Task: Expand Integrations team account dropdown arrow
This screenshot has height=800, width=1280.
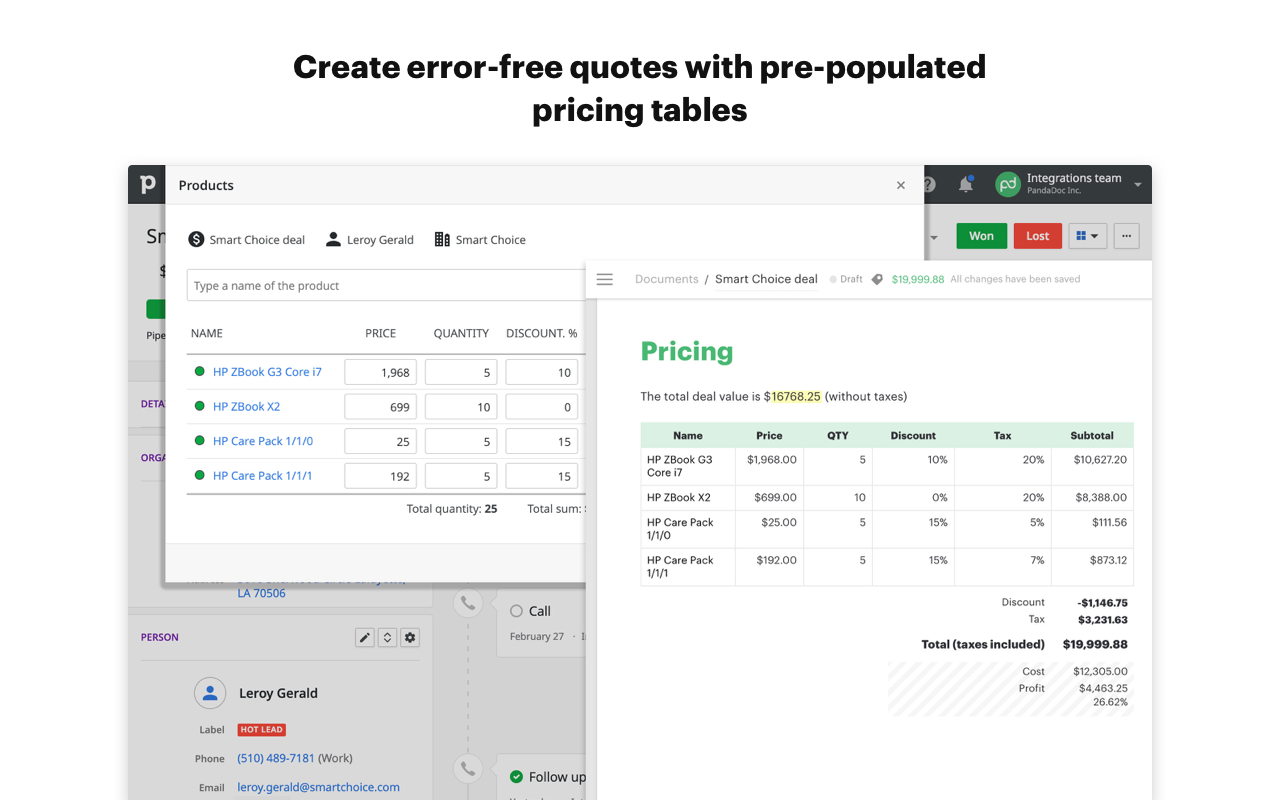Action: point(1137,185)
